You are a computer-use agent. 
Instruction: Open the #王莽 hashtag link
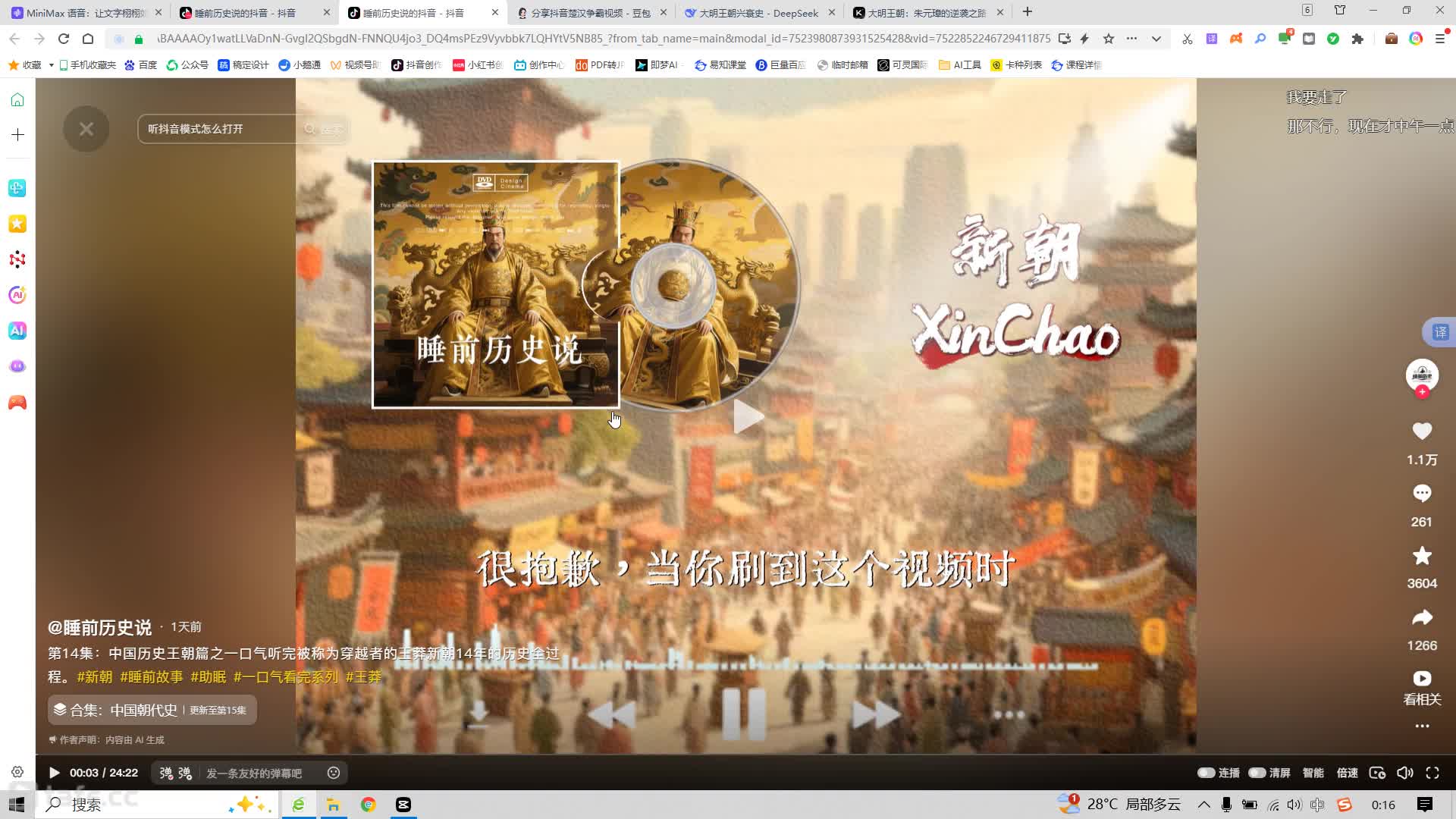[363, 676]
